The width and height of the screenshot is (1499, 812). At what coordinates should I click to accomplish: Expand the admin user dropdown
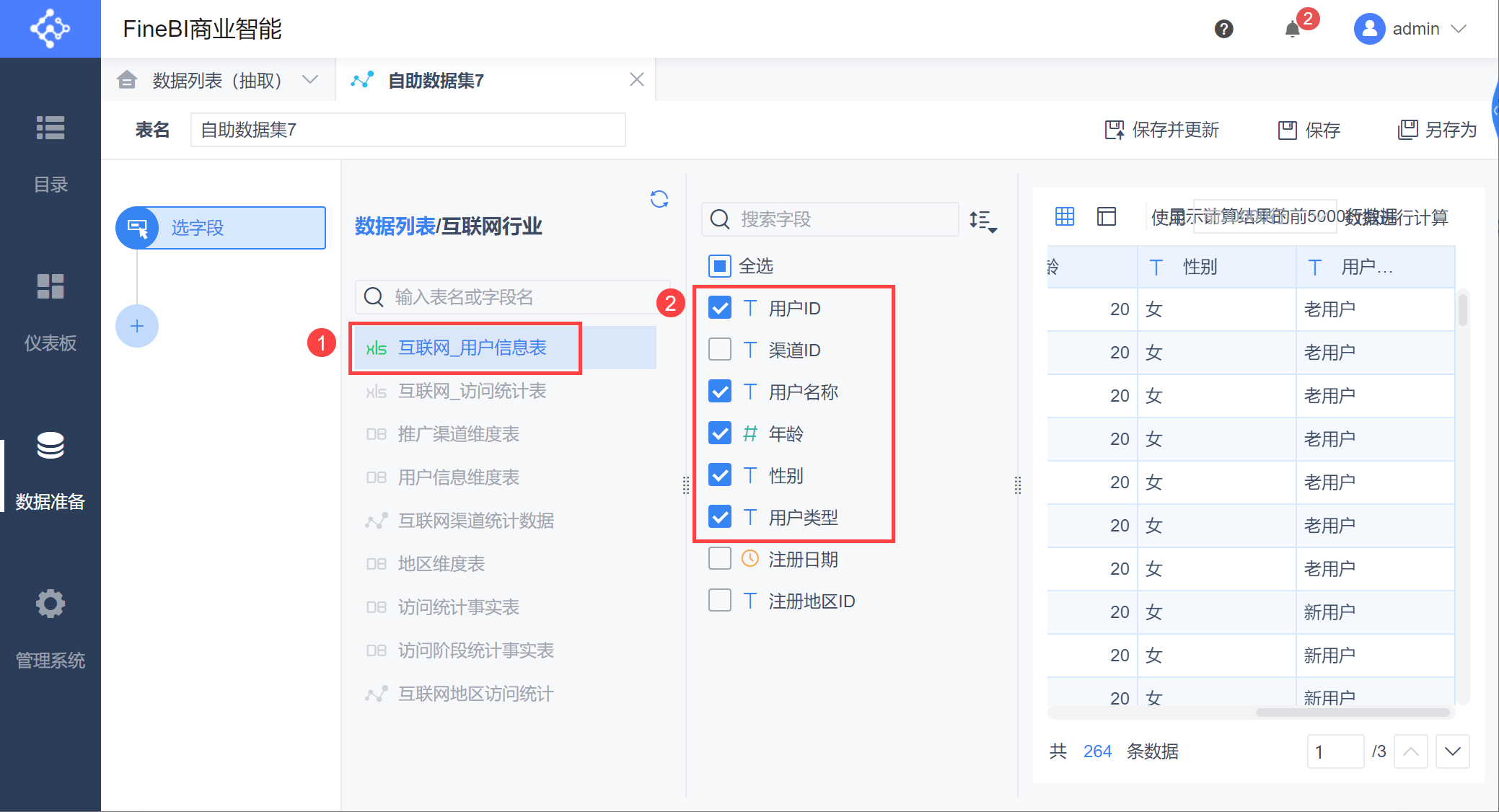coord(1459,29)
